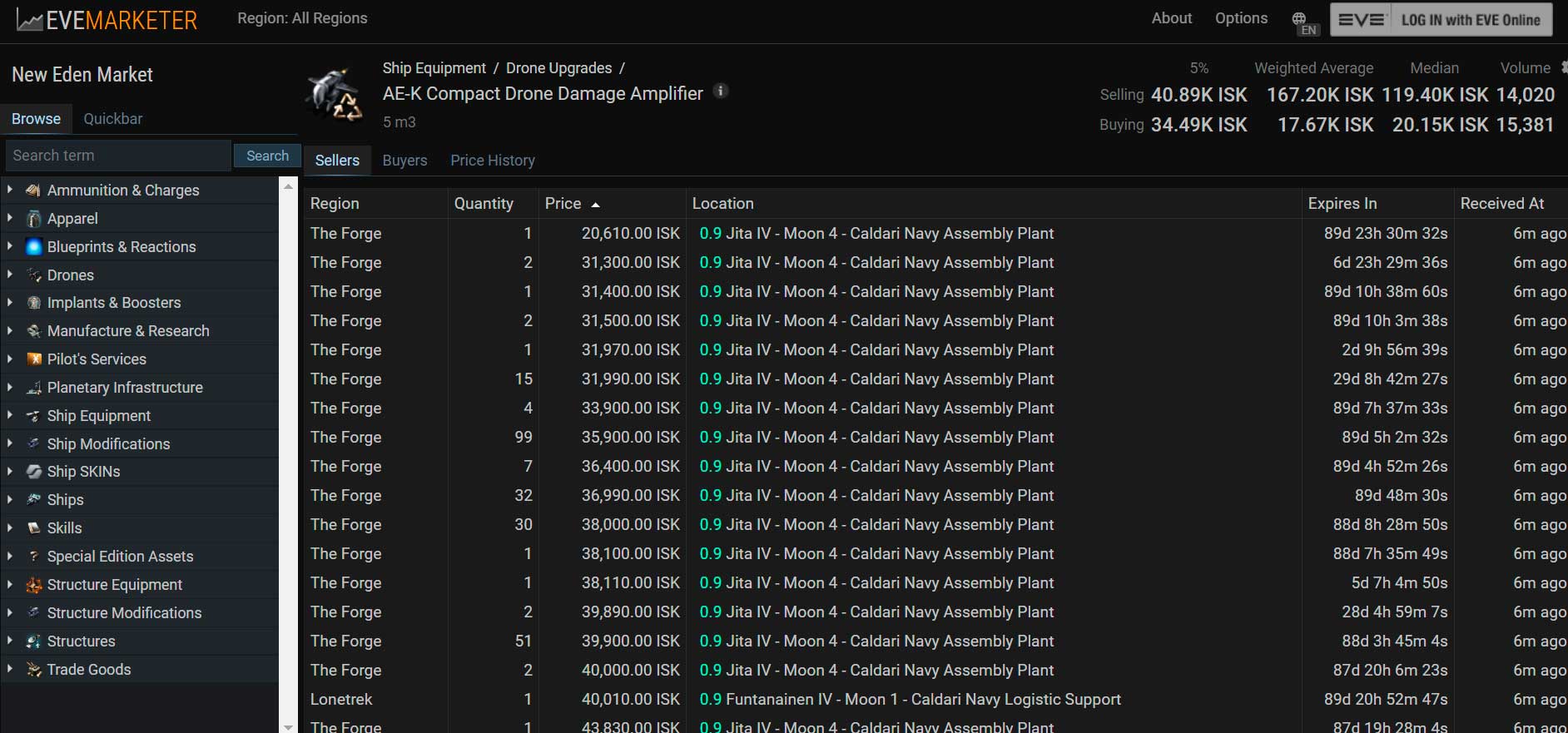The width and height of the screenshot is (1568, 733).
Task: Switch to the Buyers tab
Action: coord(404,161)
